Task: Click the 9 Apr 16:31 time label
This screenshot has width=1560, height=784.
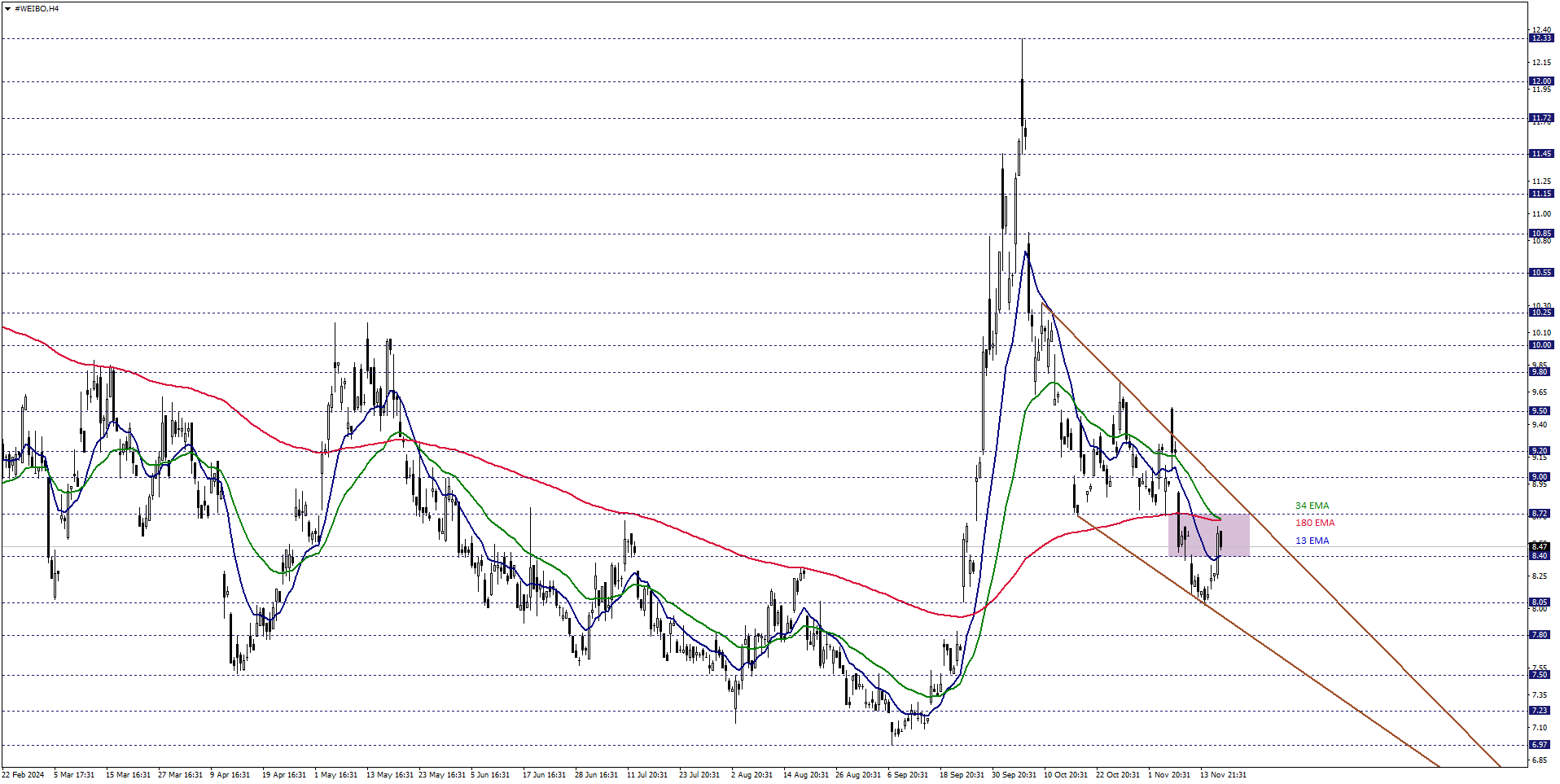Action: click(230, 775)
